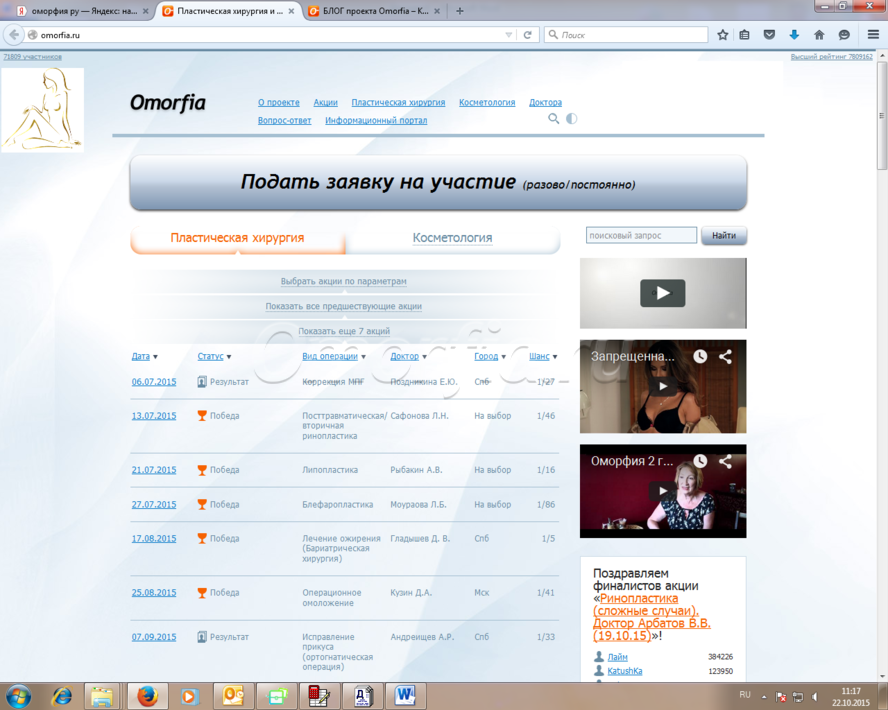Image resolution: width=888 pixels, height=710 pixels.
Task: Open the Firefox hamburger menu
Action: tap(873, 35)
